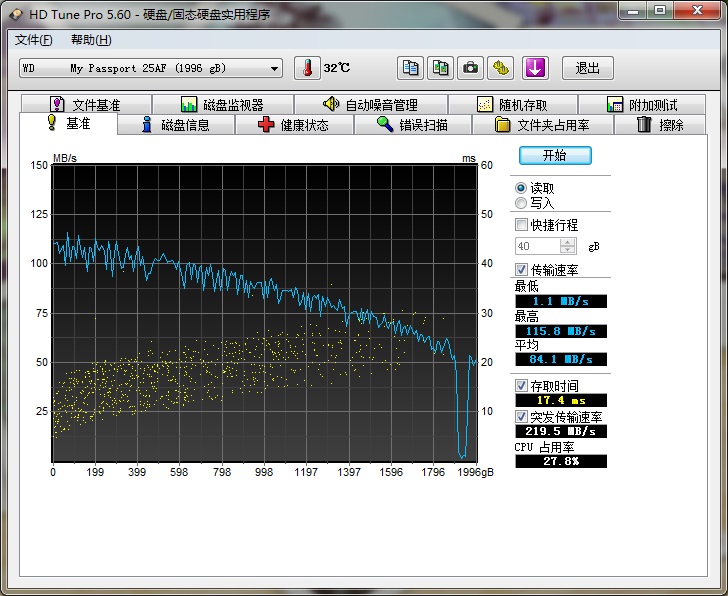Uncheck the 传输速率 checkbox
728x596 pixels.
click(x=521, y=270)
